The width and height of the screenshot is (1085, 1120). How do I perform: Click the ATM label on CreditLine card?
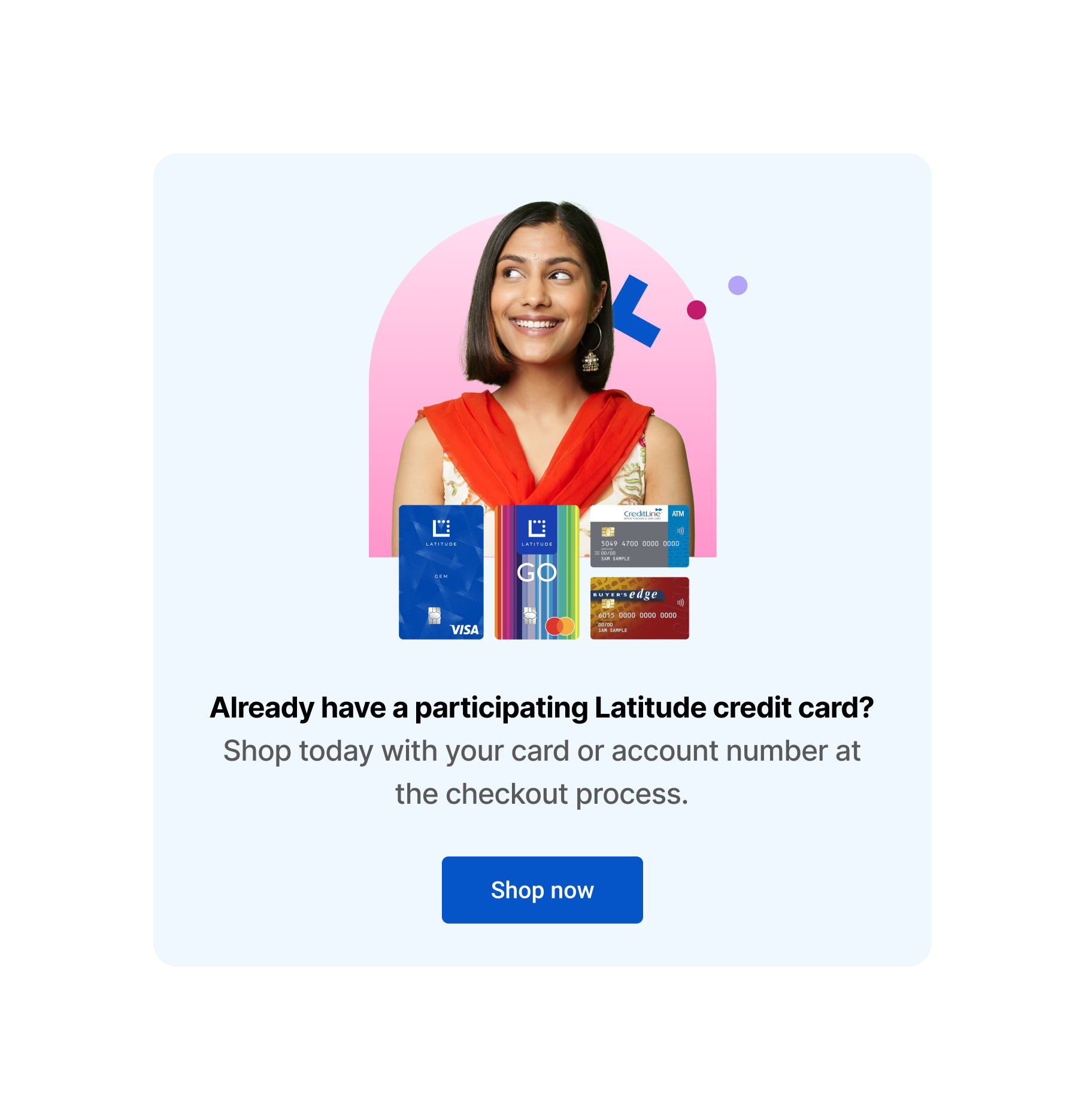(x=678, y=514)
